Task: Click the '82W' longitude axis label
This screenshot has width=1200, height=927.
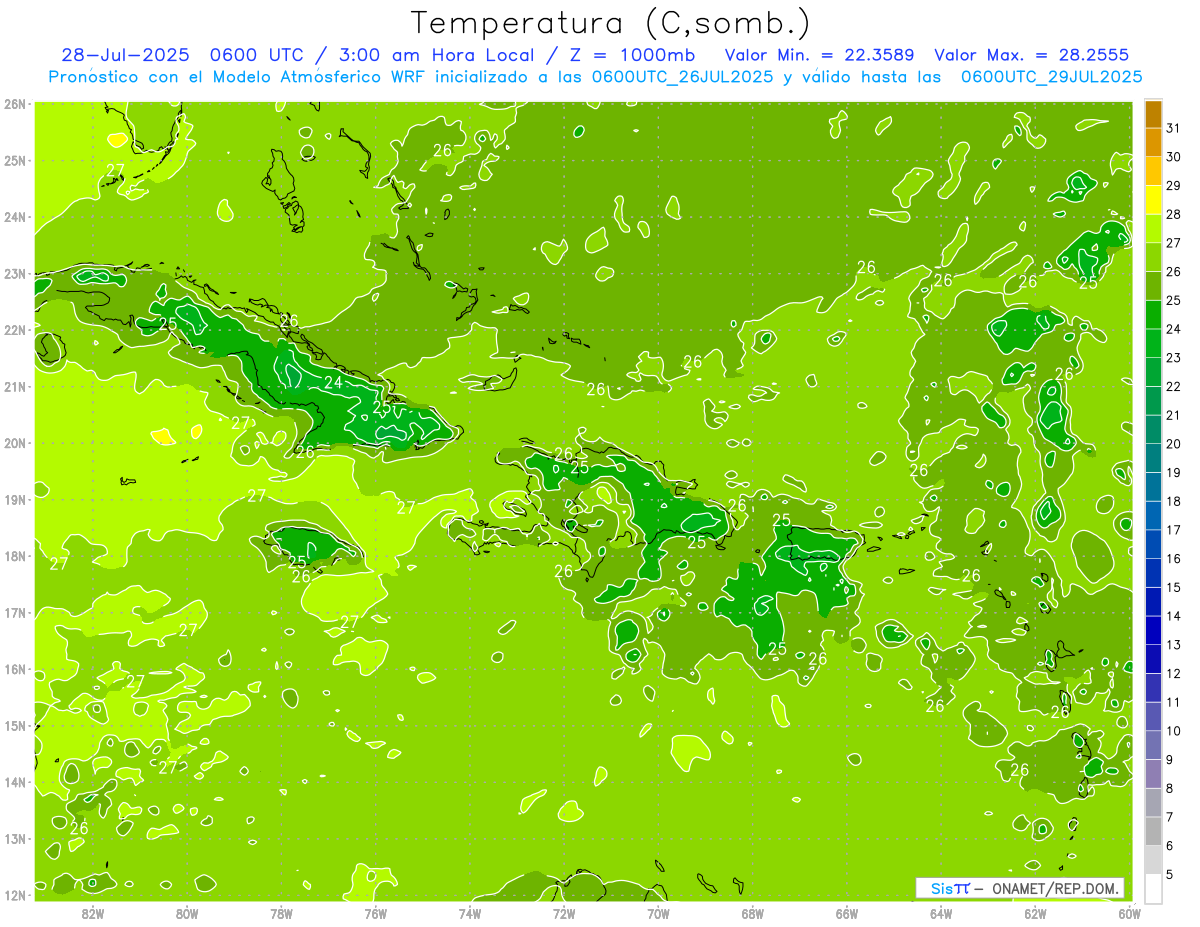Action: click(92, 914)
